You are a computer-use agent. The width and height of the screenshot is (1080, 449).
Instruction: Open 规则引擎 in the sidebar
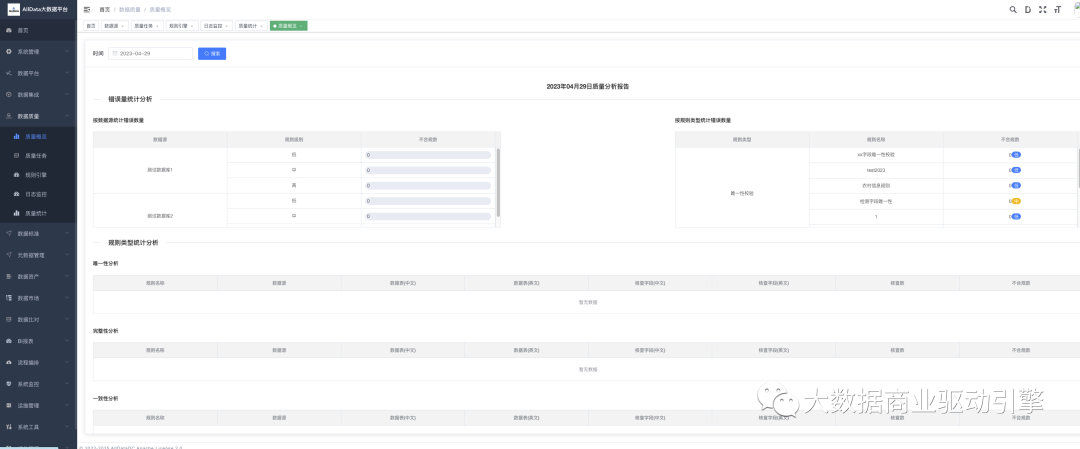36,174
